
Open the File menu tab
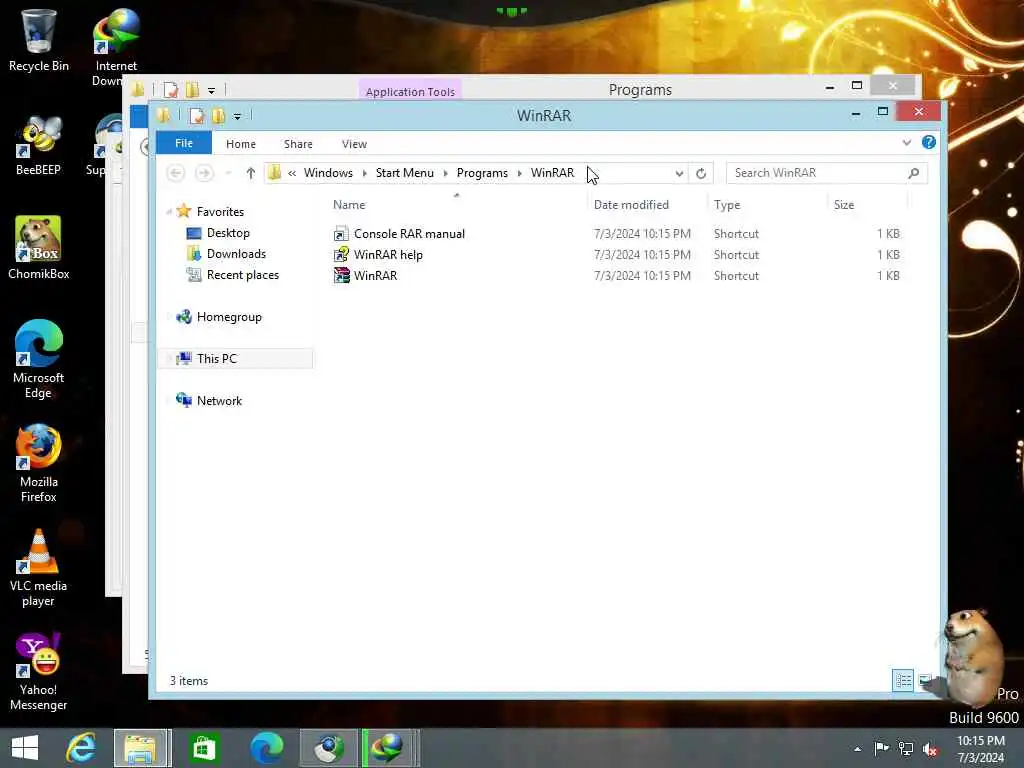click(x=184, y=143)
